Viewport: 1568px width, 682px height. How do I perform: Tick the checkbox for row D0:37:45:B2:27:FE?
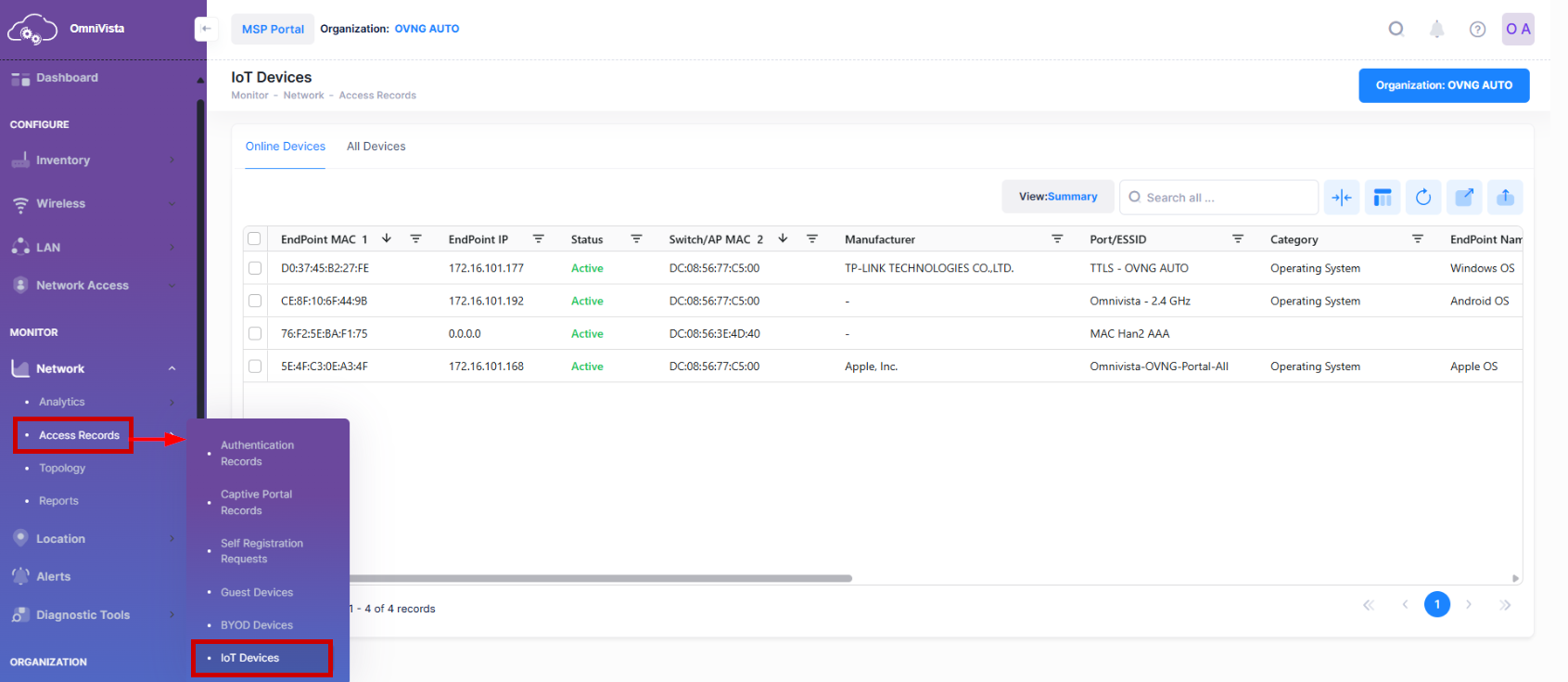(x=255, y=268)
